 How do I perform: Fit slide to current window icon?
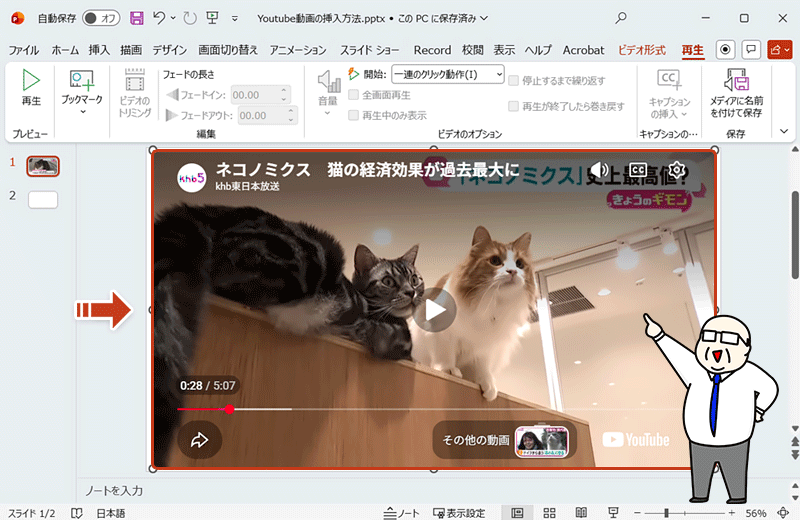coord(783,513)
